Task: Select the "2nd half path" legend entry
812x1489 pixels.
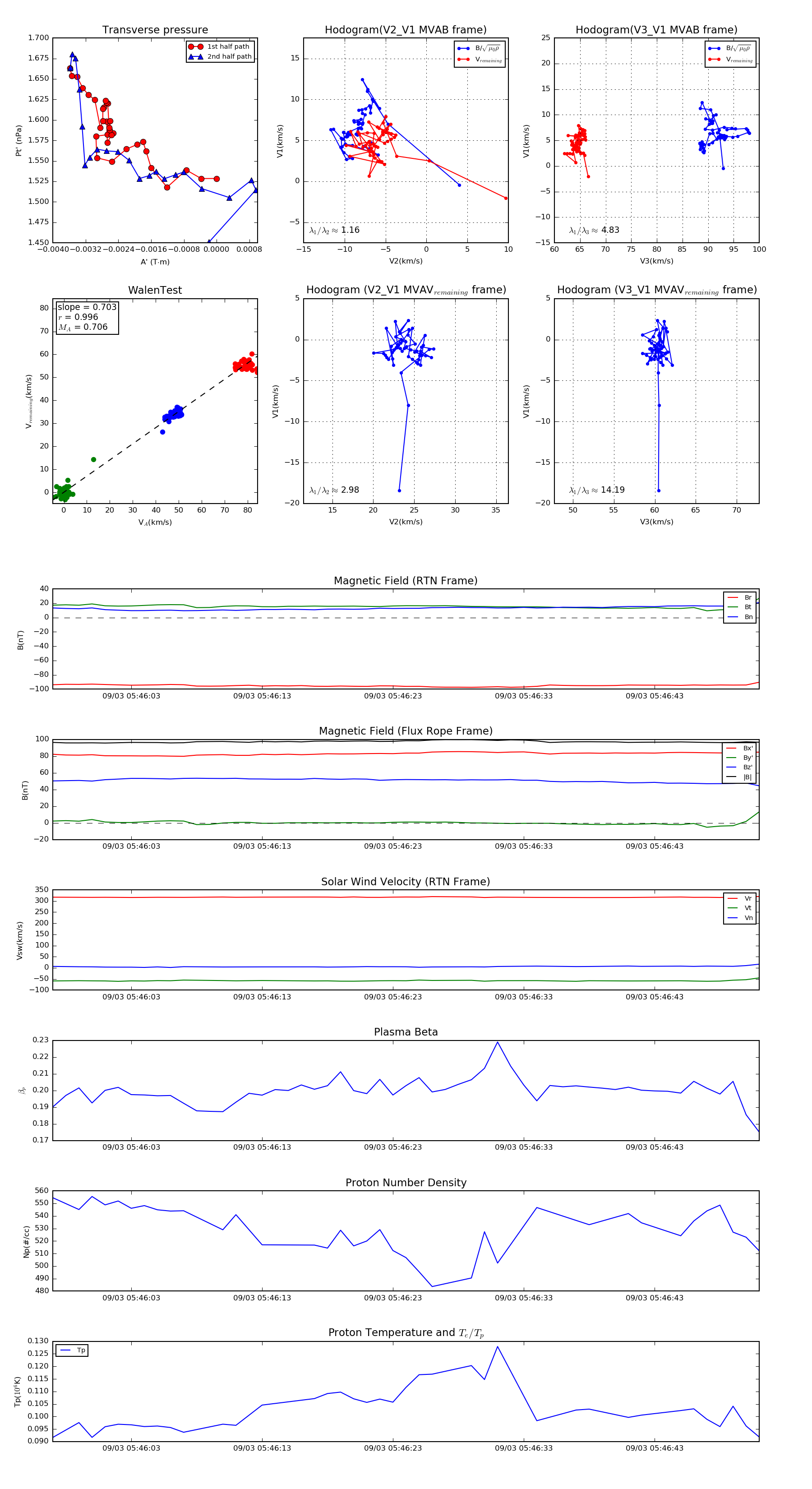Action: (220, 56)
